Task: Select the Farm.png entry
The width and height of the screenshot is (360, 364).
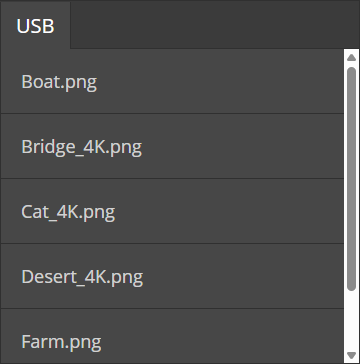Action: click(x=61, y=342)
